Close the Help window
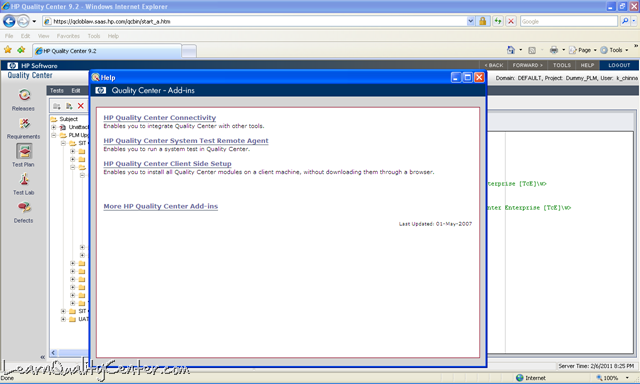This screenshot has width=640, height=384. pyautogui.click(x=479, y=78)
